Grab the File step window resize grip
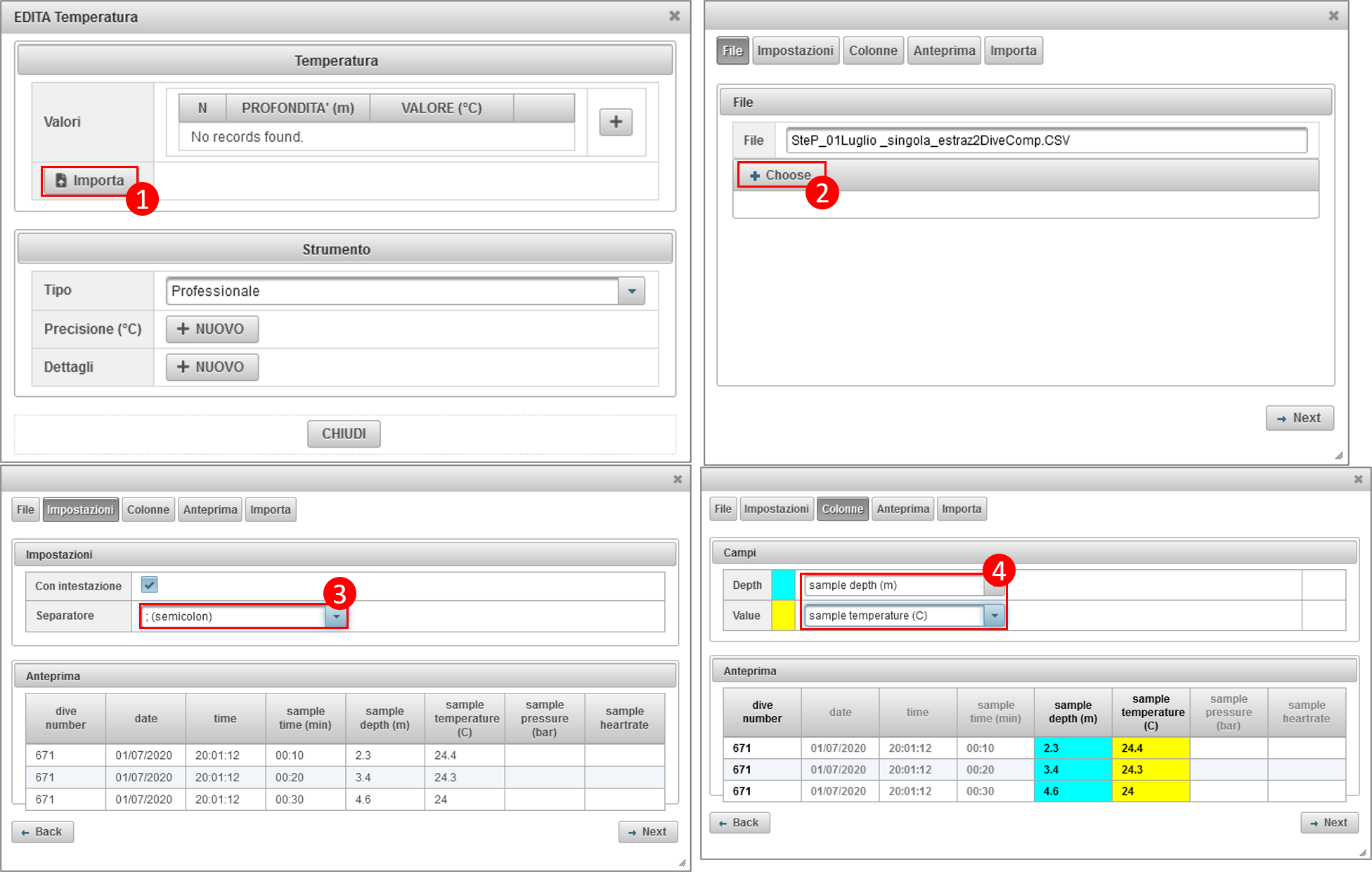This screenshot has width=1372, height=872. coord(1339,455)
